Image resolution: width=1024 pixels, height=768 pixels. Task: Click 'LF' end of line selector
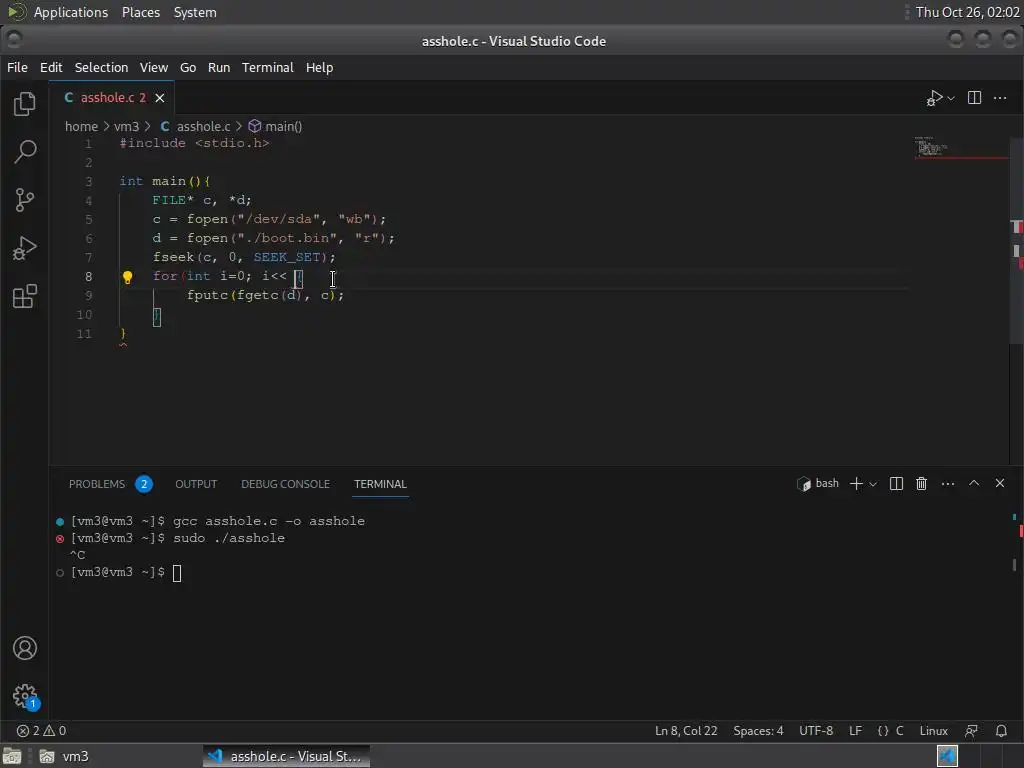pyautogui.click(x=855, y=731)
